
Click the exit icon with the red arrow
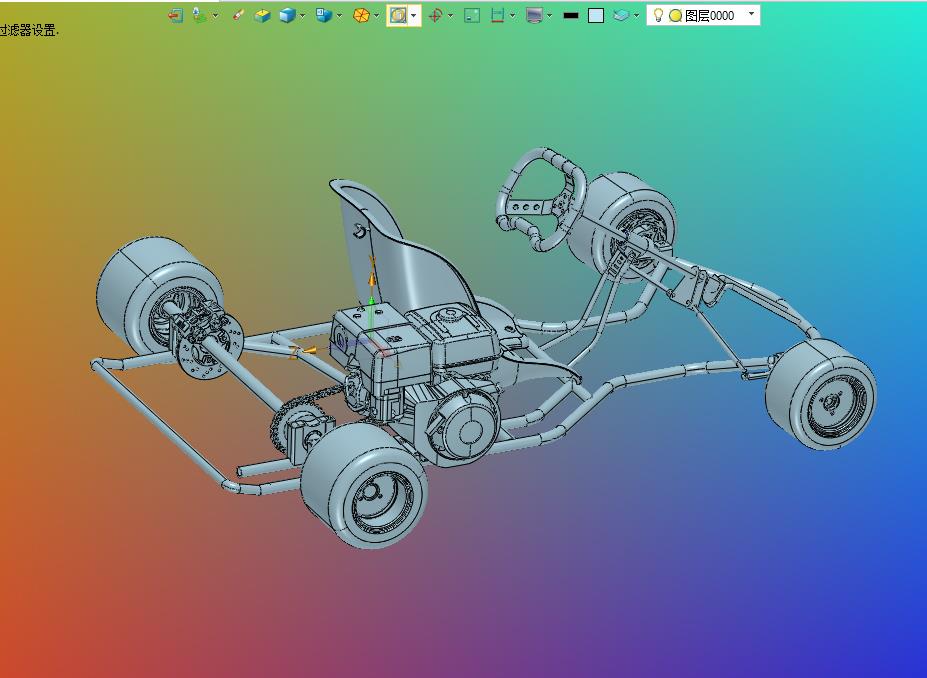(176, 15)
